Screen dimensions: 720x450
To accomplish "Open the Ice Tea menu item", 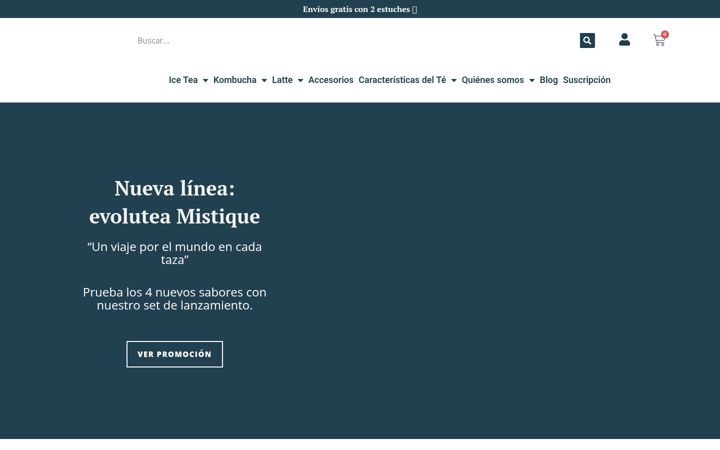I will click(183, 80).
